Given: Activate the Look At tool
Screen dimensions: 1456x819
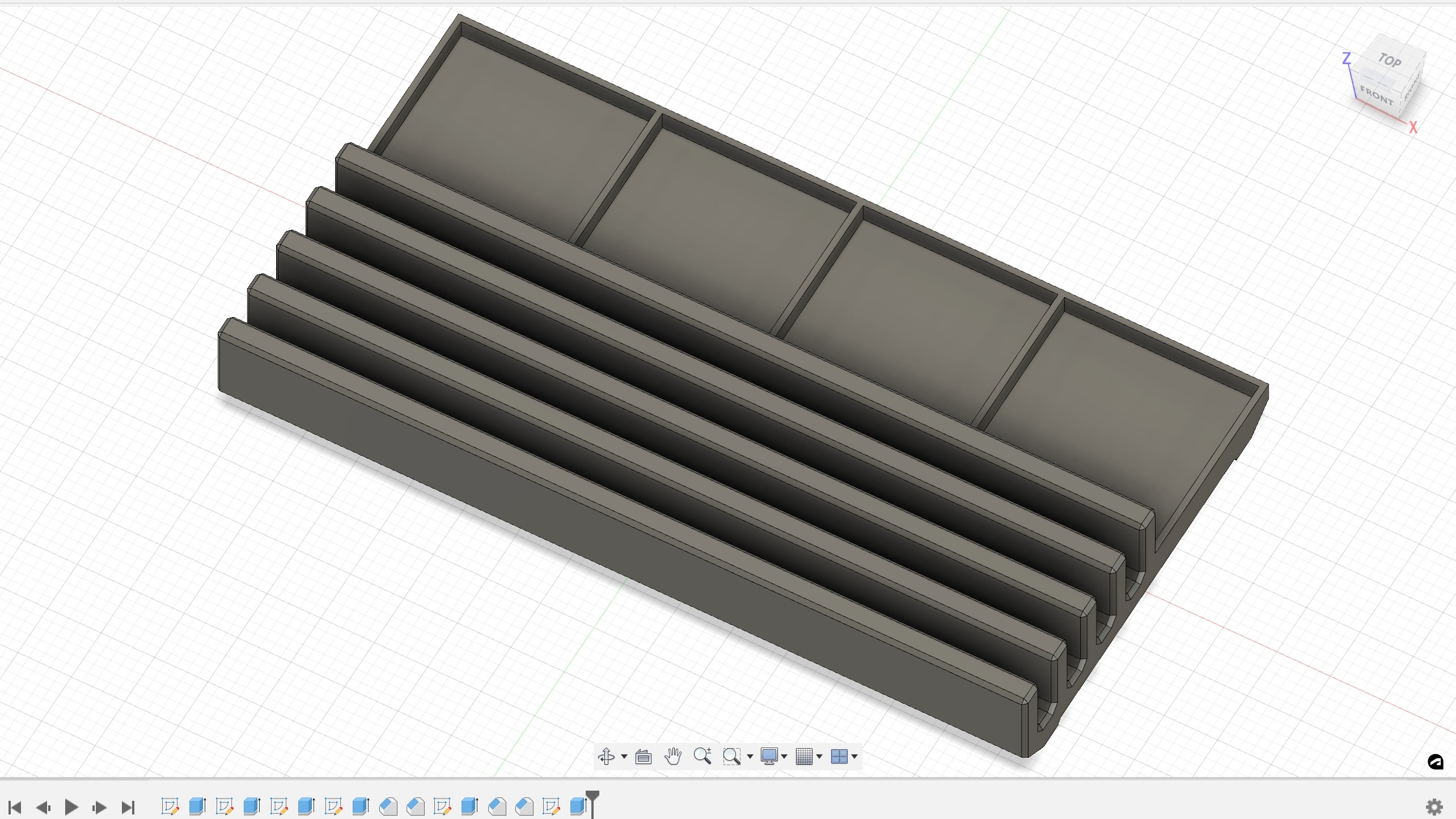Looking at the screenshot, I should click(644, 757).
